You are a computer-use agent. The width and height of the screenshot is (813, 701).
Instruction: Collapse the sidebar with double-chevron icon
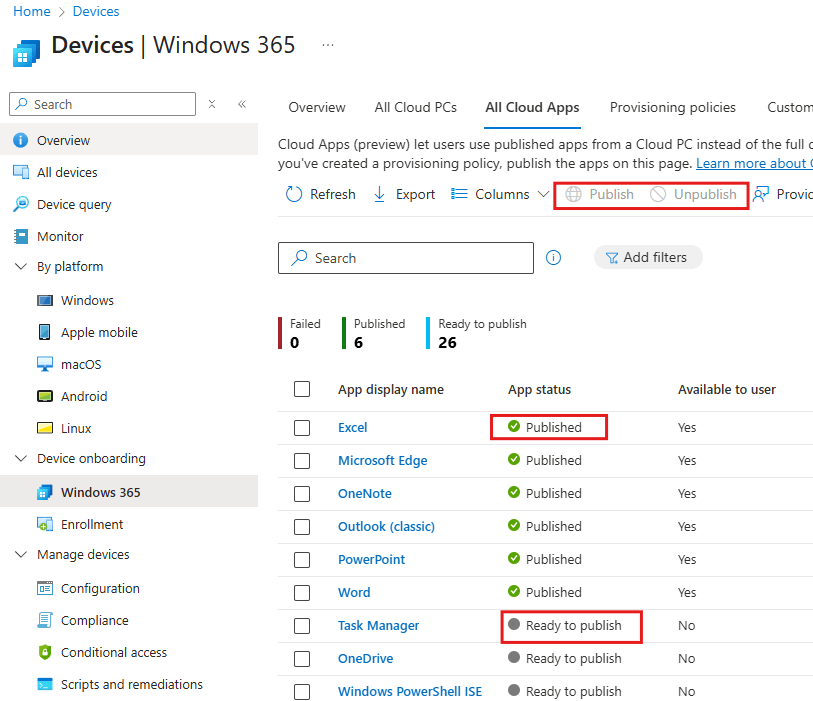point(242,104)
